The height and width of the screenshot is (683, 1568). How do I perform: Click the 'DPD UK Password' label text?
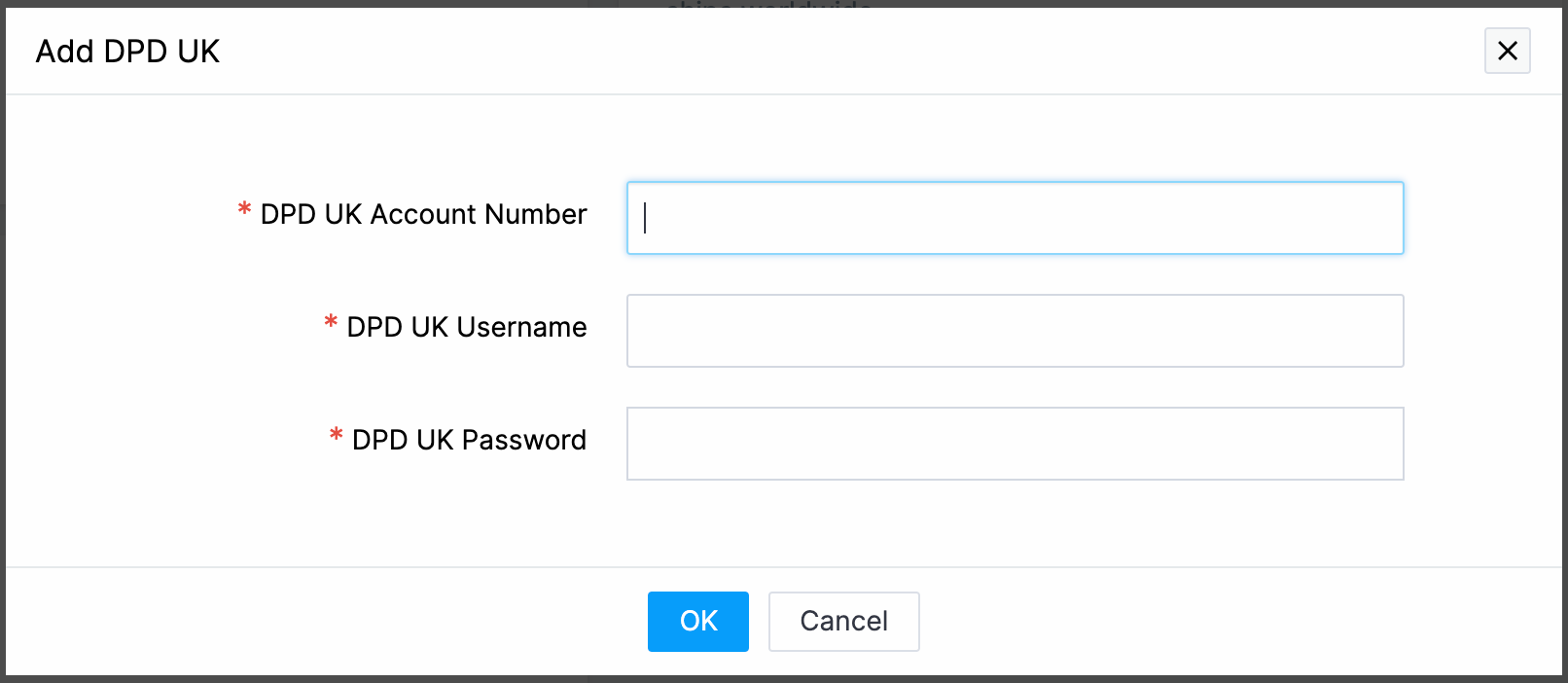(x=469, y=440)
